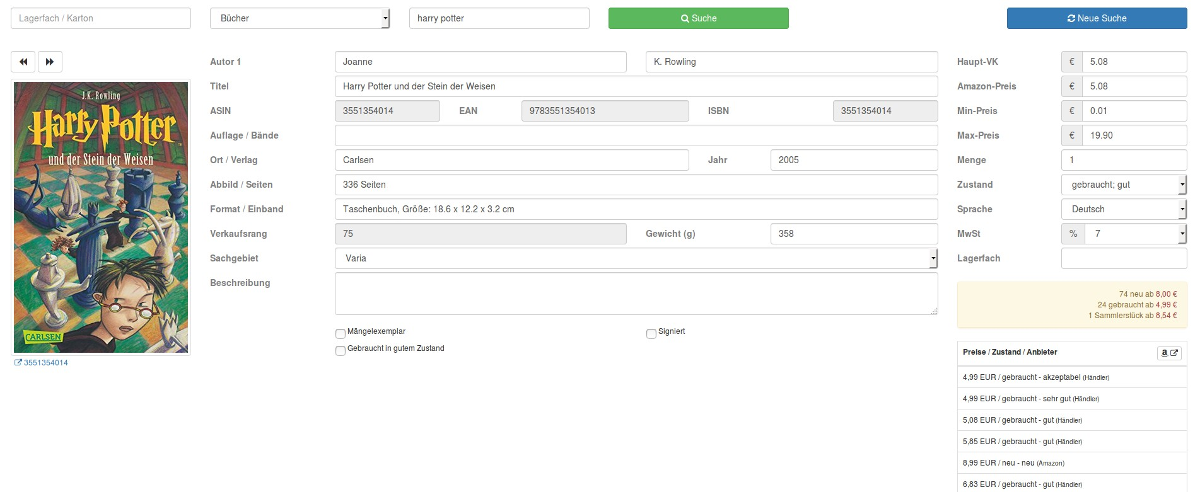This screenshot has width=1200, height=492.
Task: Click the '74 neu ab 8,00 €' summary line
Action: pyautogui.click(x=1148, y=294)
